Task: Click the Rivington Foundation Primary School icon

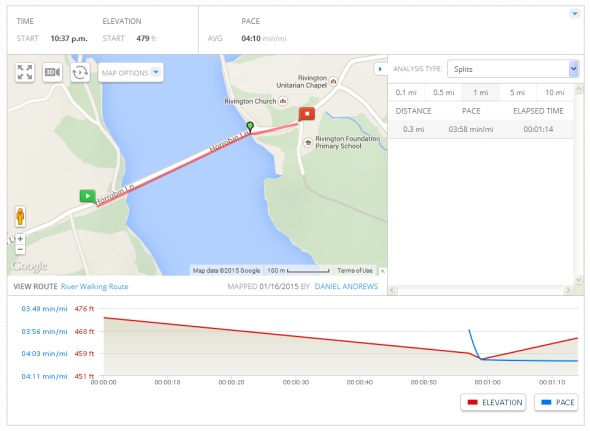Action: [x=308, y=142]
